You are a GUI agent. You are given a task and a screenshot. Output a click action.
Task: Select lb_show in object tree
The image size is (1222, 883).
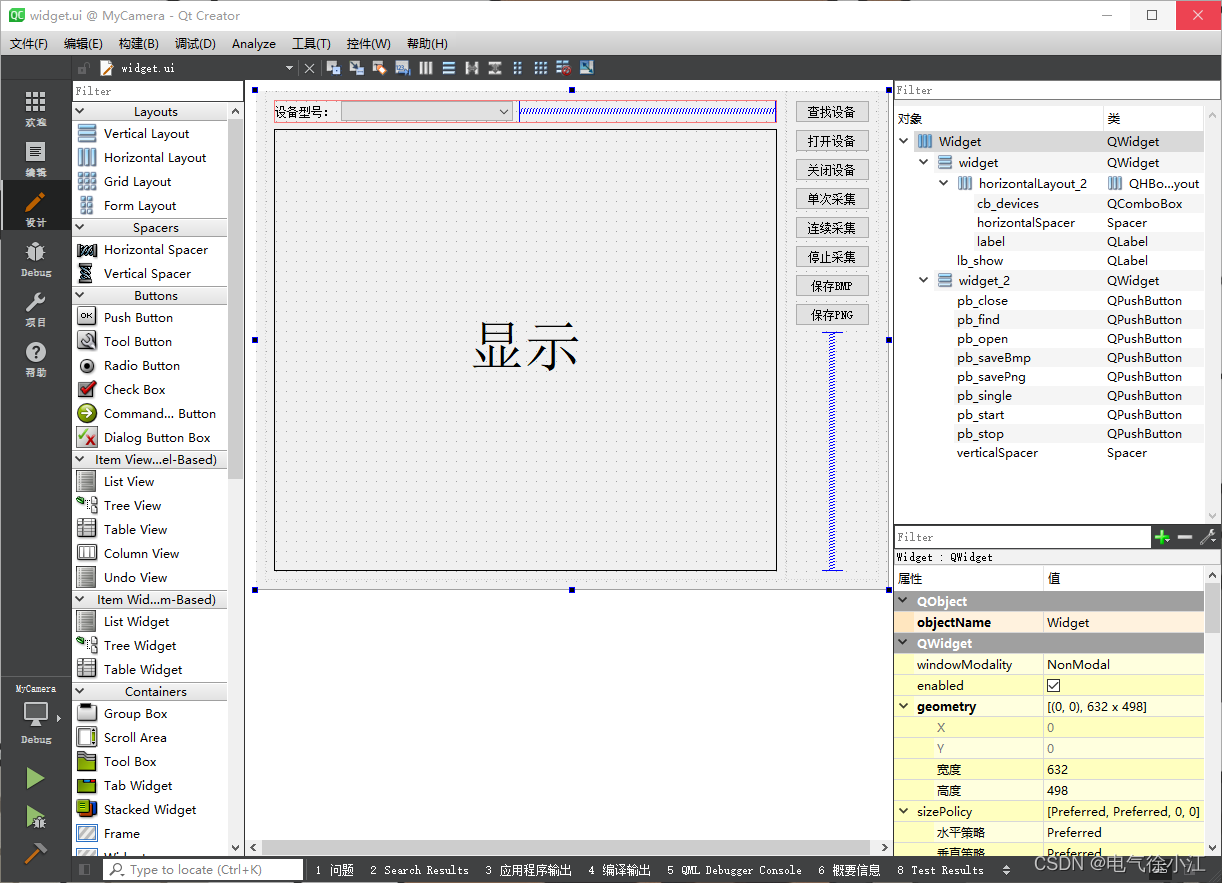[980, 261]
